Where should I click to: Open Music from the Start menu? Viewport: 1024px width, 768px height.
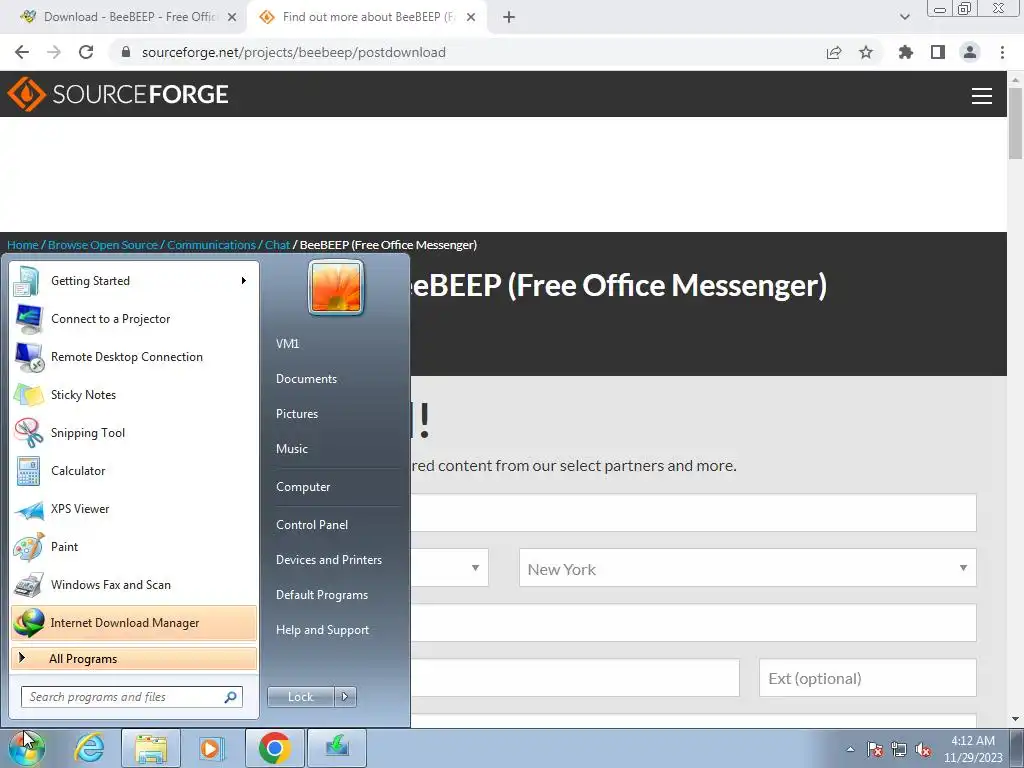pyautogui.click(x=292, y=449)
